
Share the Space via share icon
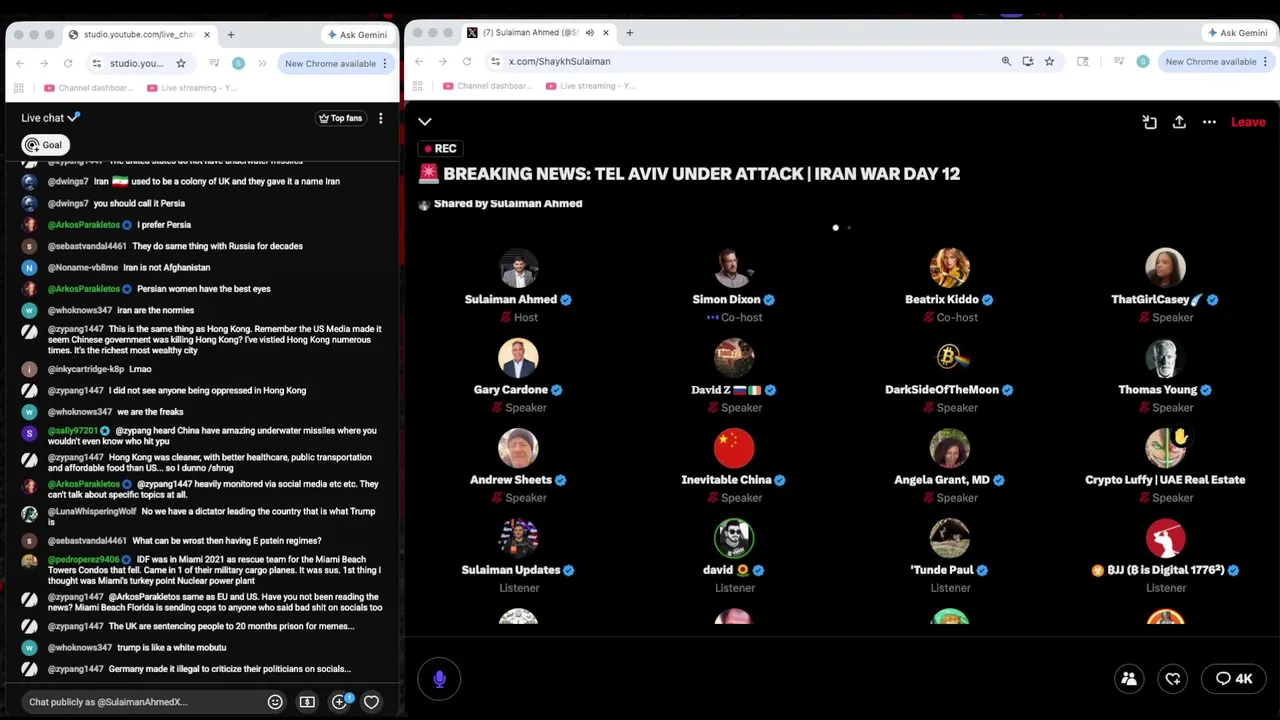coord(1179,122)
